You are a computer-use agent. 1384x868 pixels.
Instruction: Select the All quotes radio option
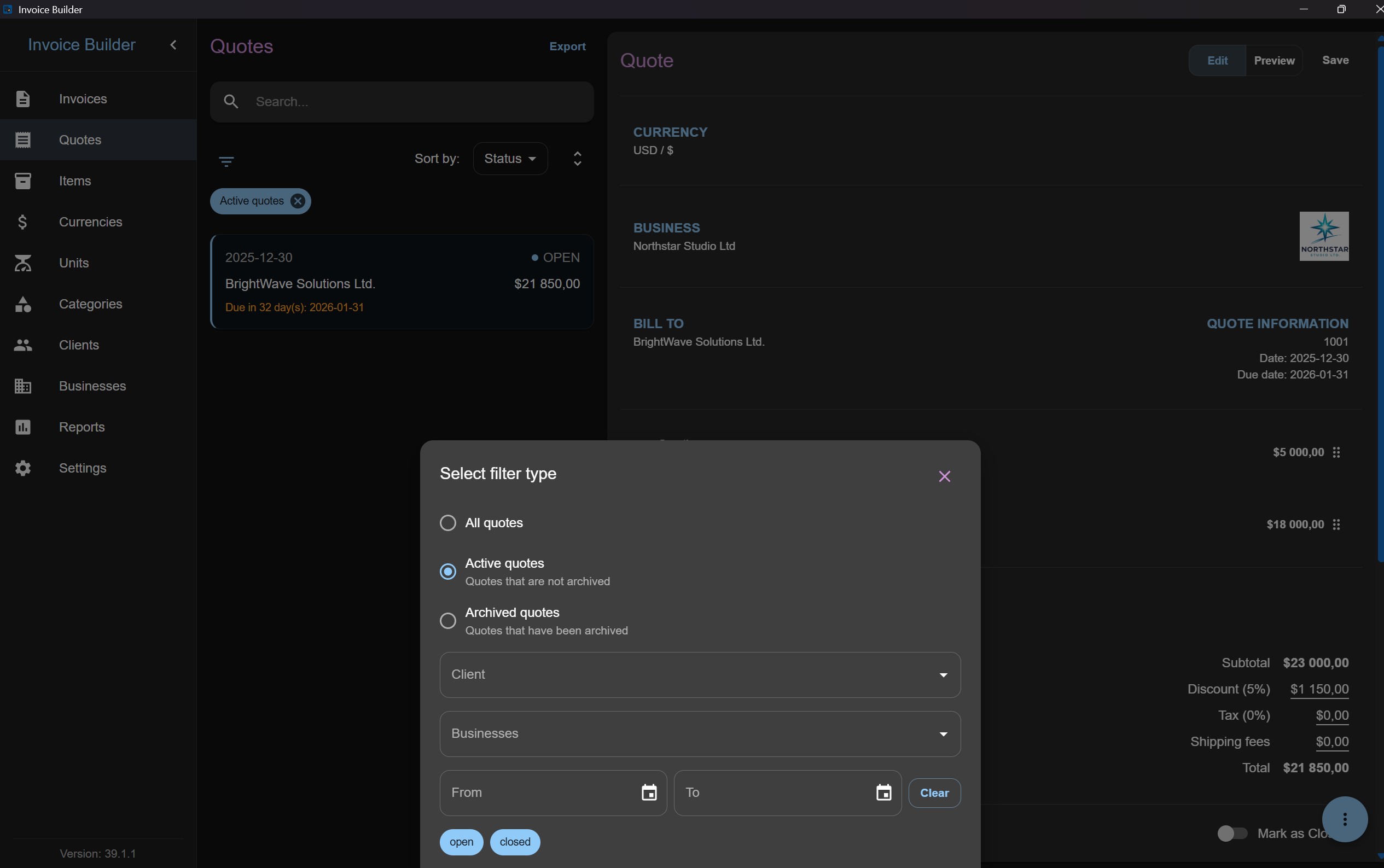[x=447, y=523]
